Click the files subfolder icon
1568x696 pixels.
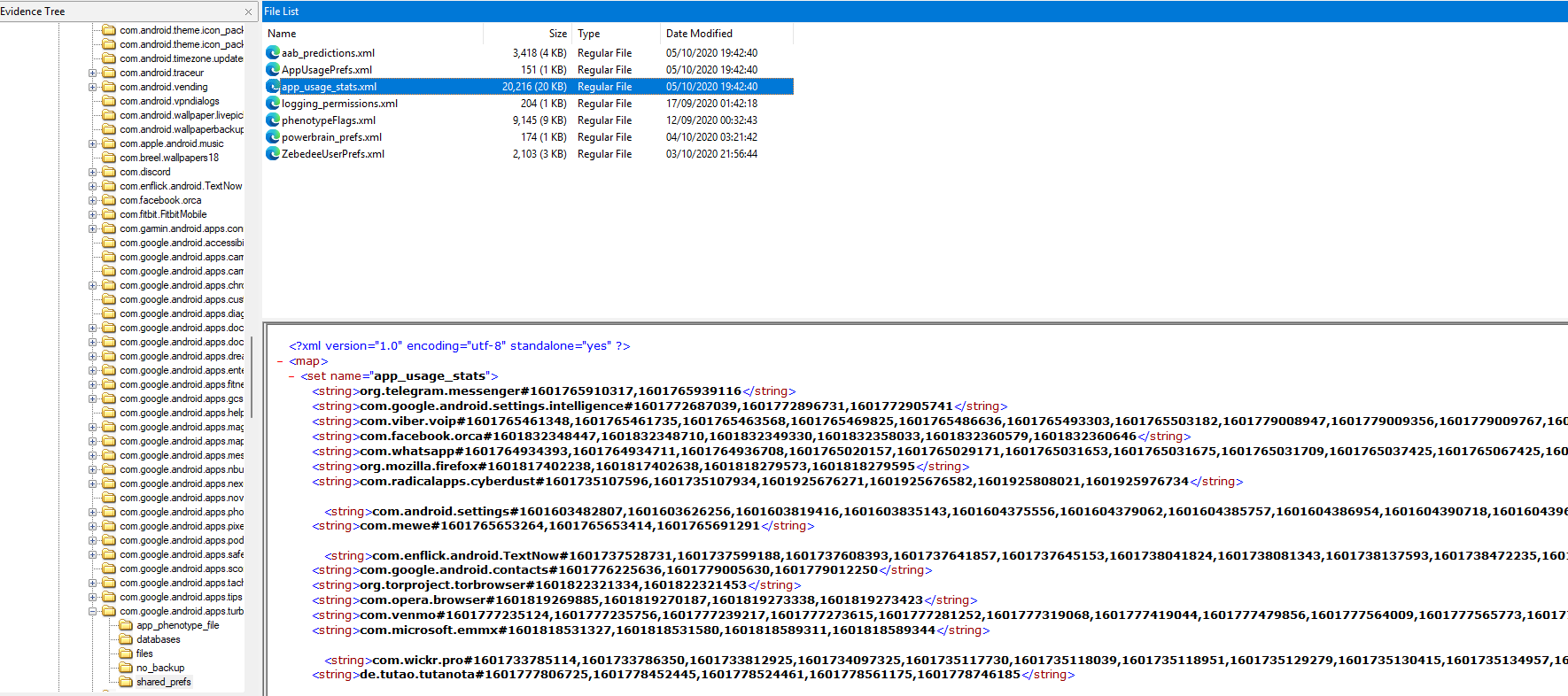(x=126, y=653)
